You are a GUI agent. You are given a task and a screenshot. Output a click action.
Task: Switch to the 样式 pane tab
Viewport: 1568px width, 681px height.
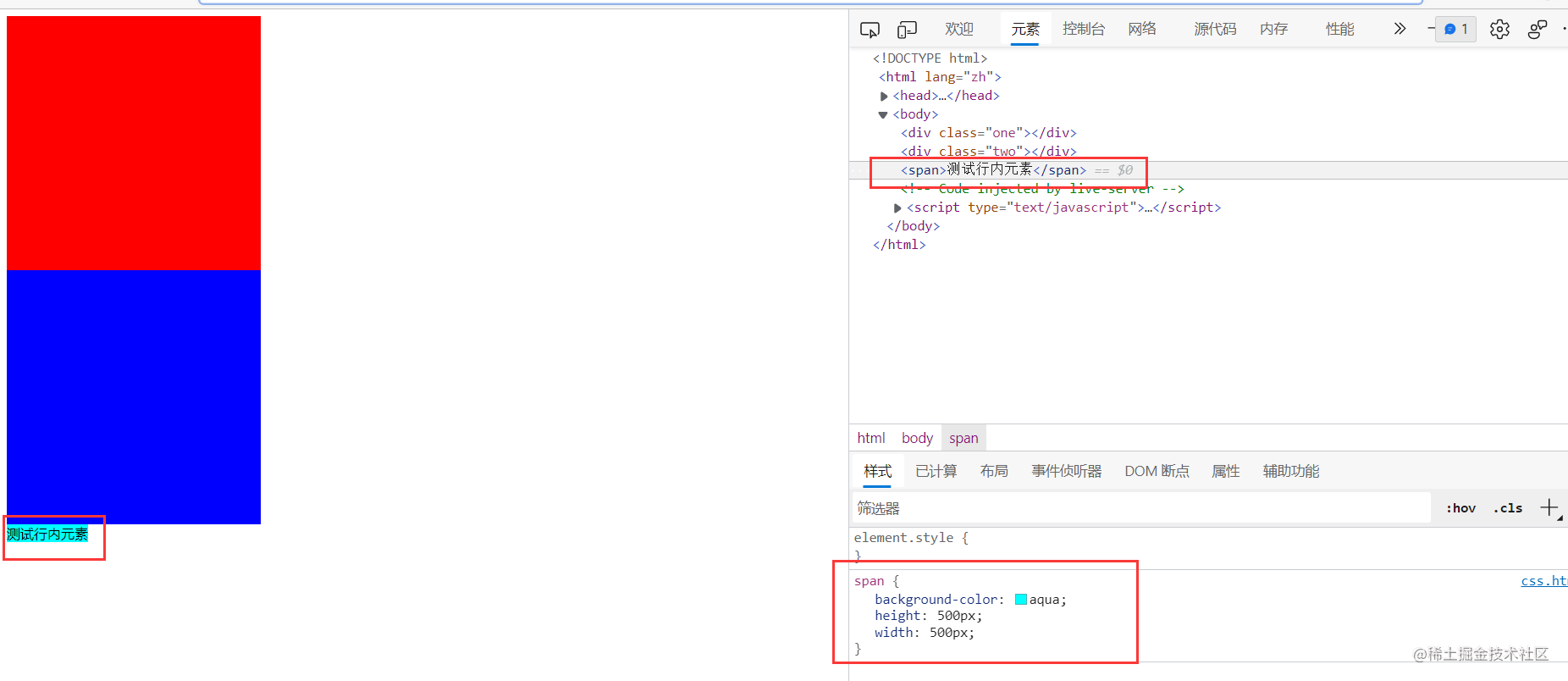pos(877,472)
